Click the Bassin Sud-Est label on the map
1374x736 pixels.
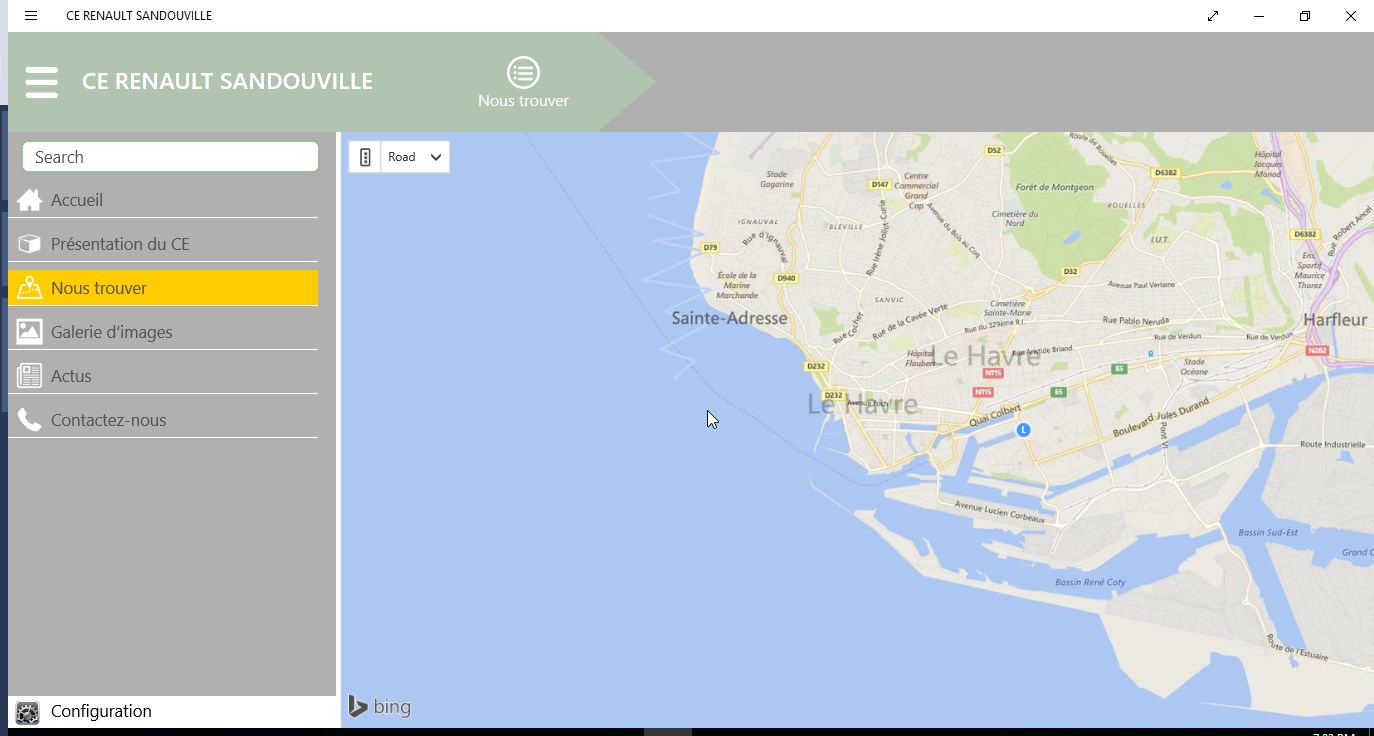click(x=1266, y=533)
